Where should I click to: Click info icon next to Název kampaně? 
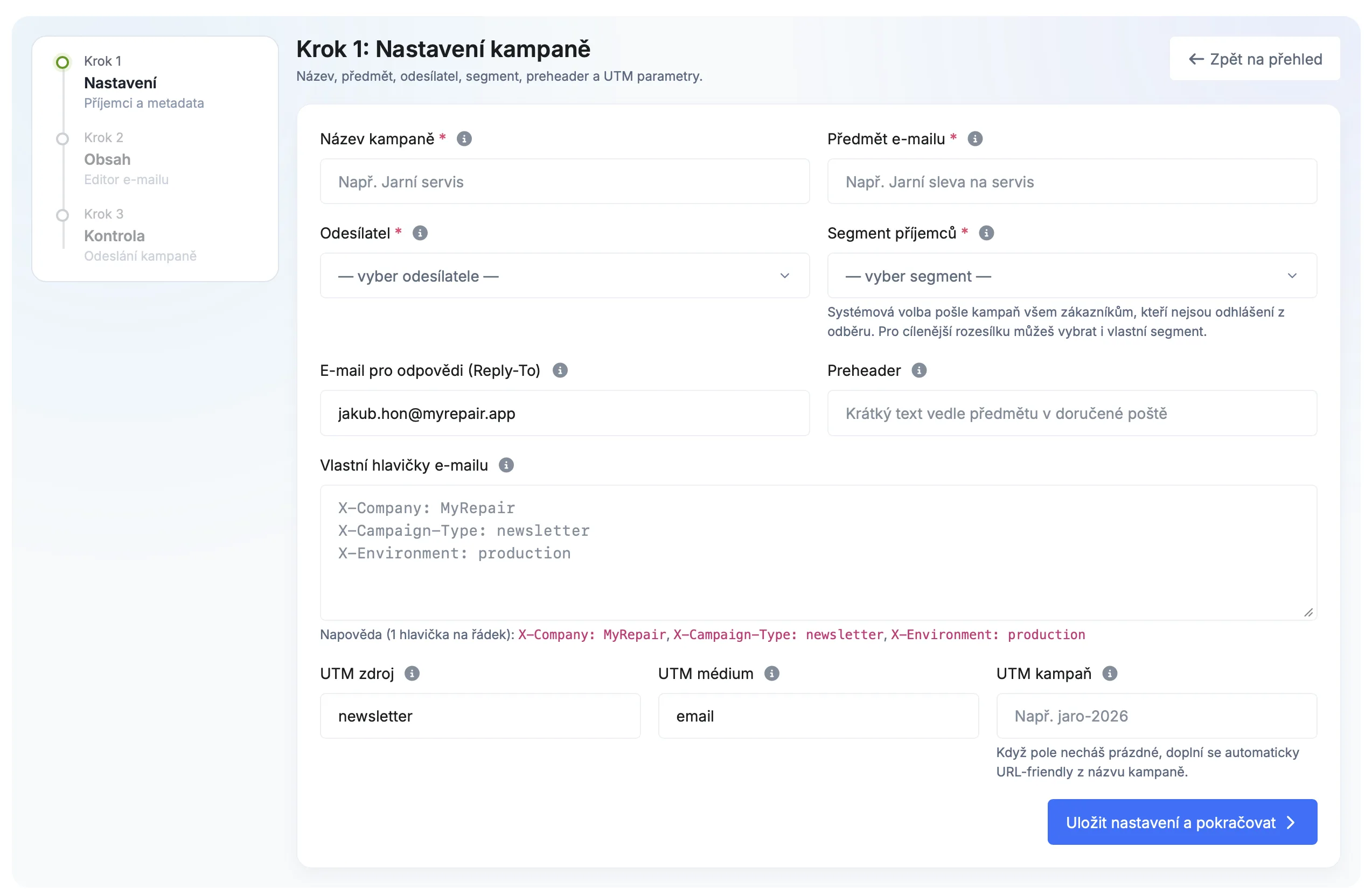tap(464, 139)
